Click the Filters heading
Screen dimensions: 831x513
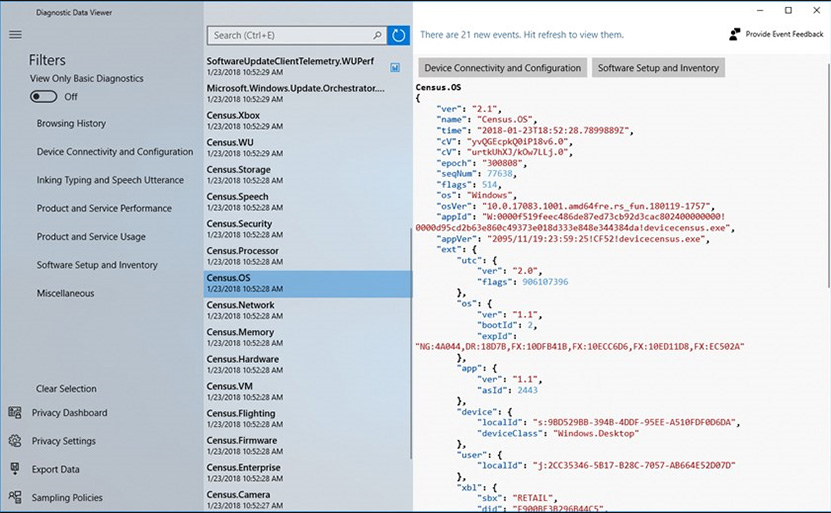[x=47, y=60]
